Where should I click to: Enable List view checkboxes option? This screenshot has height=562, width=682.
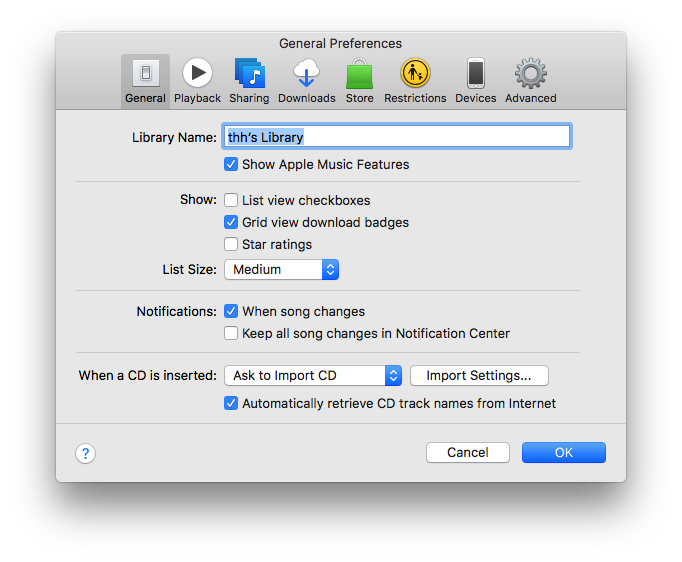[x=231, y=200]
